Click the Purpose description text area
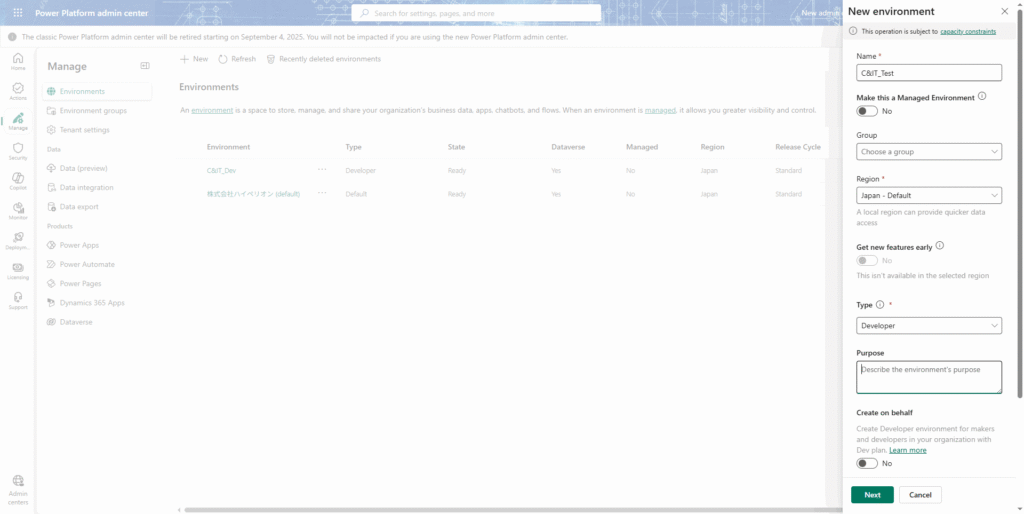This screenshot has width=1024, height=514. coord(929,377)
